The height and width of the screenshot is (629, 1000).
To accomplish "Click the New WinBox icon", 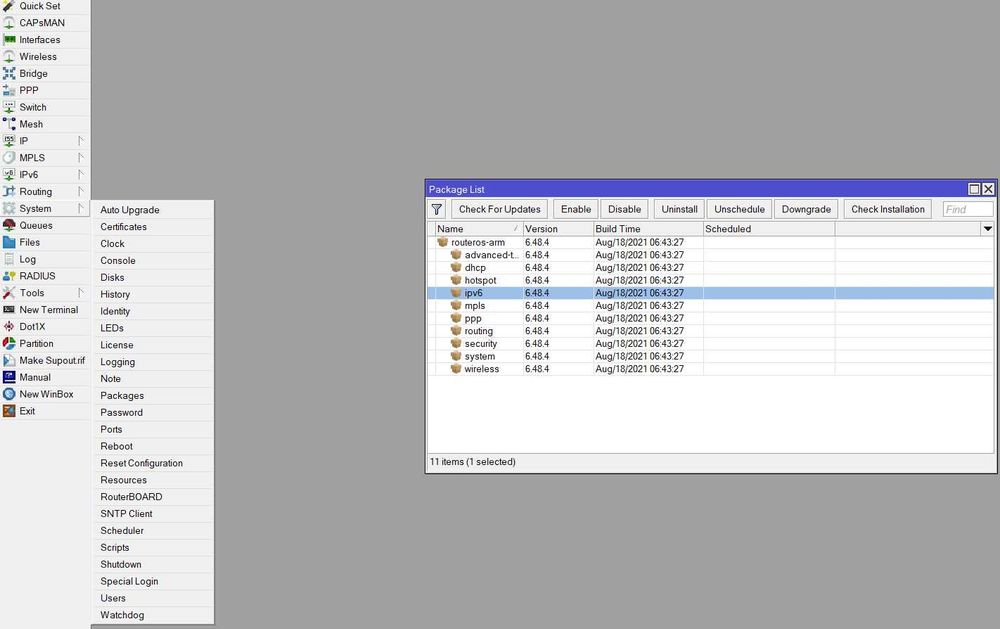I will pos(9,394).
